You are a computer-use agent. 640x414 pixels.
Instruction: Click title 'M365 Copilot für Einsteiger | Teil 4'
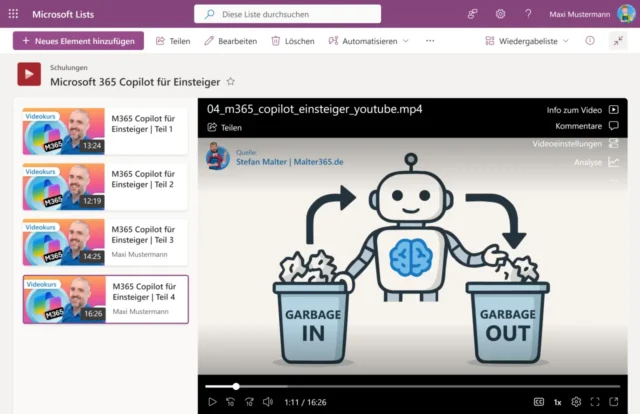pyautogui.click(x=144, y=292)
